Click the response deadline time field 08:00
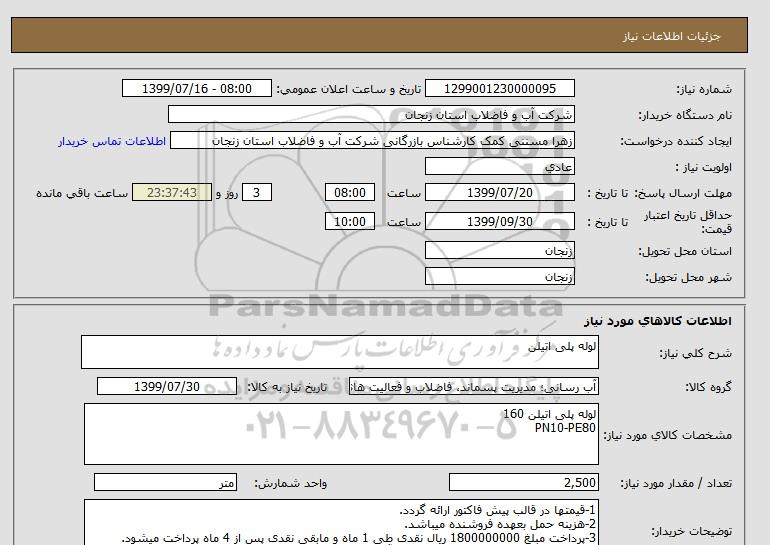This screenshot has width=770, height=545. (x=350, y=192)
